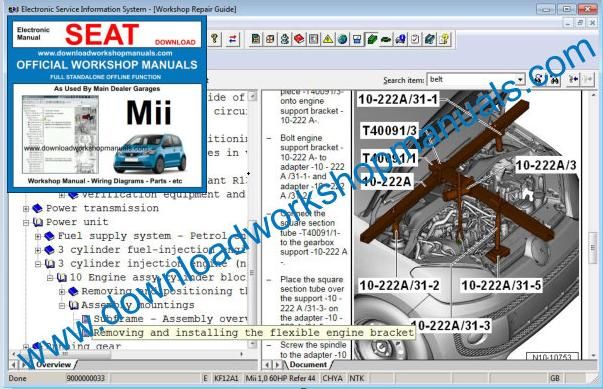Click 'Mii 1,0 60HP Refer 44' status entry
The image size is (603, 389).
pyautogui.click(x=280, y=379)
